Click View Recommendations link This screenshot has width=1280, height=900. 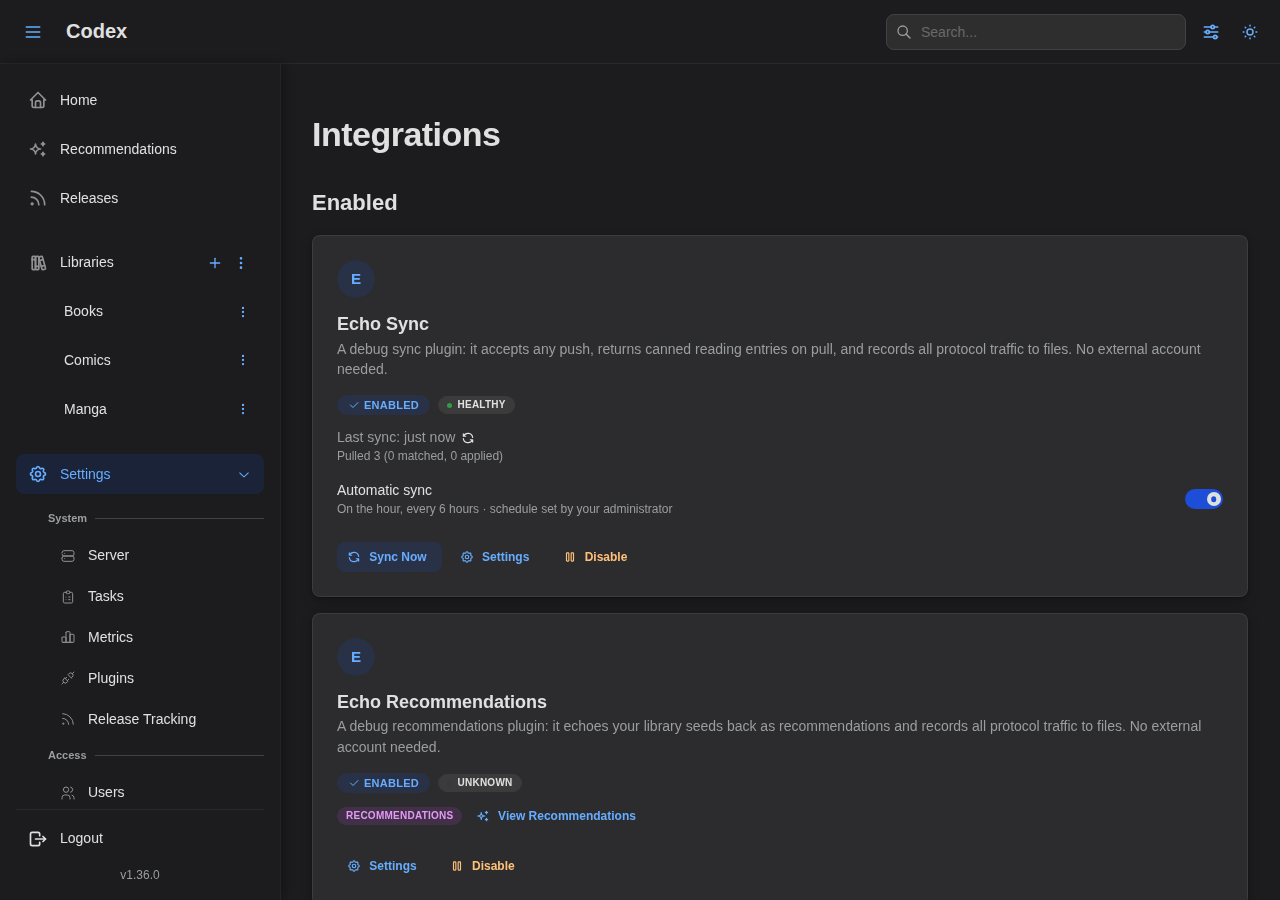click(556, 816)
